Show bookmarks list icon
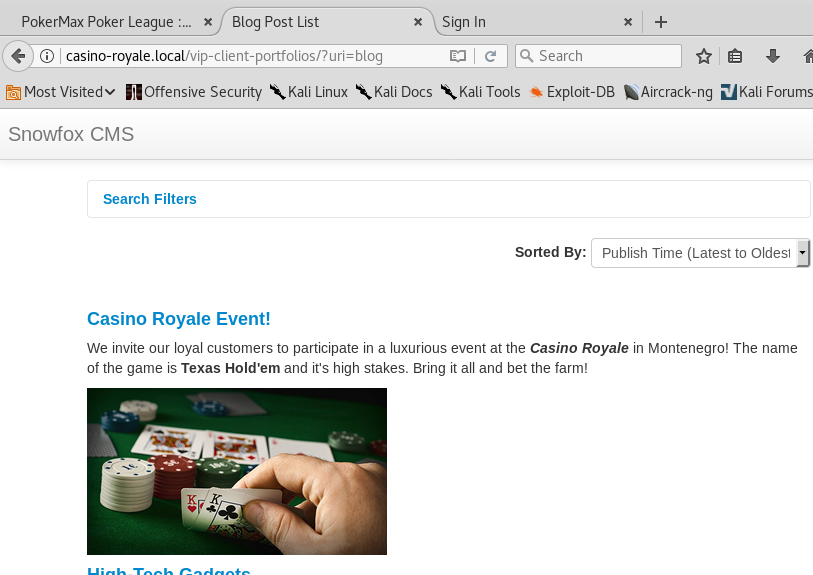Screen dimensions: 813x575 point(735,56)
